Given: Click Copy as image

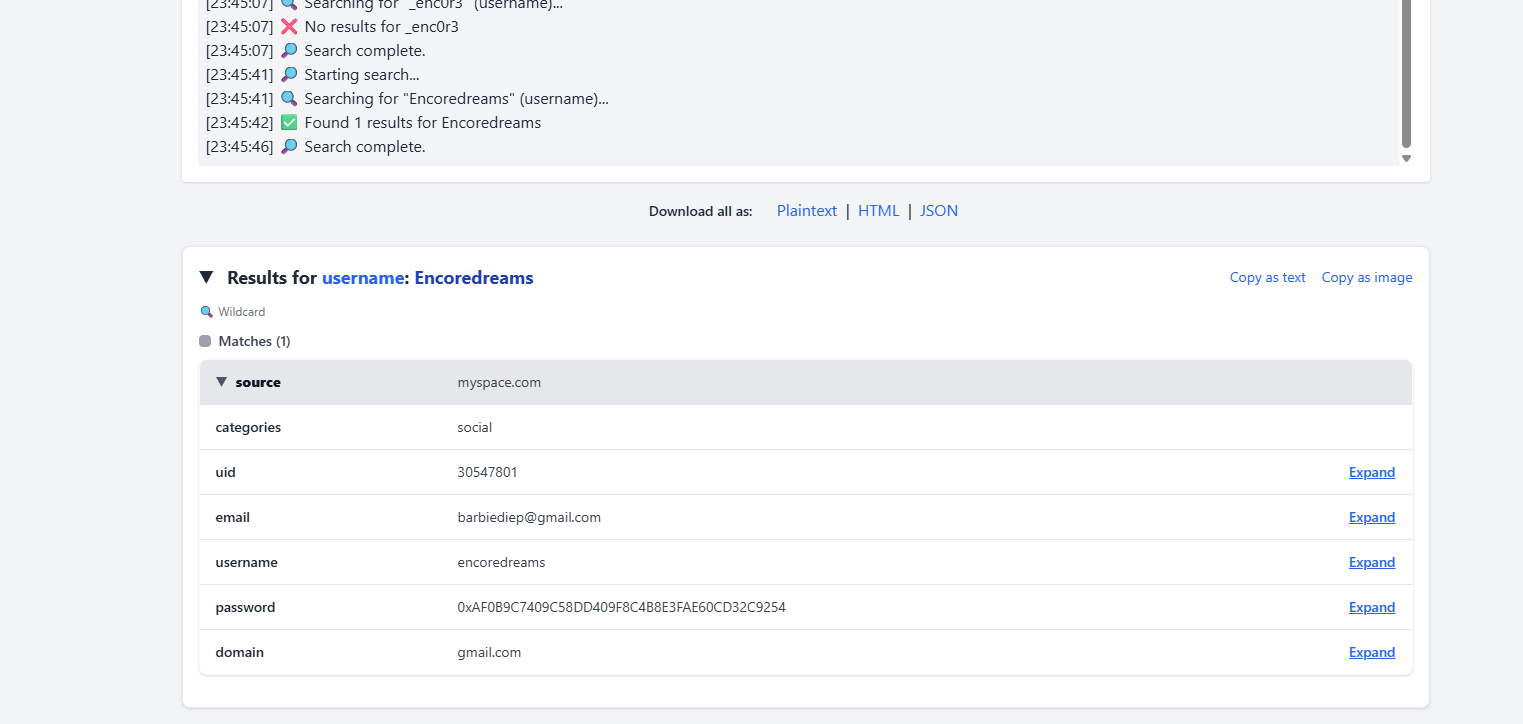Looking at the screenshot, I should [1366, 278].
